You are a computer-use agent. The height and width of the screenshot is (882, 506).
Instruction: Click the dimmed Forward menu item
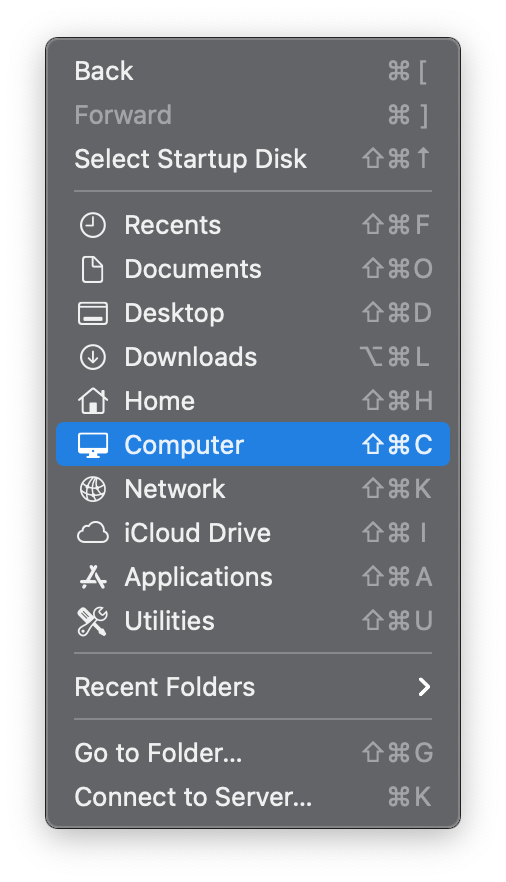[253, 115]
